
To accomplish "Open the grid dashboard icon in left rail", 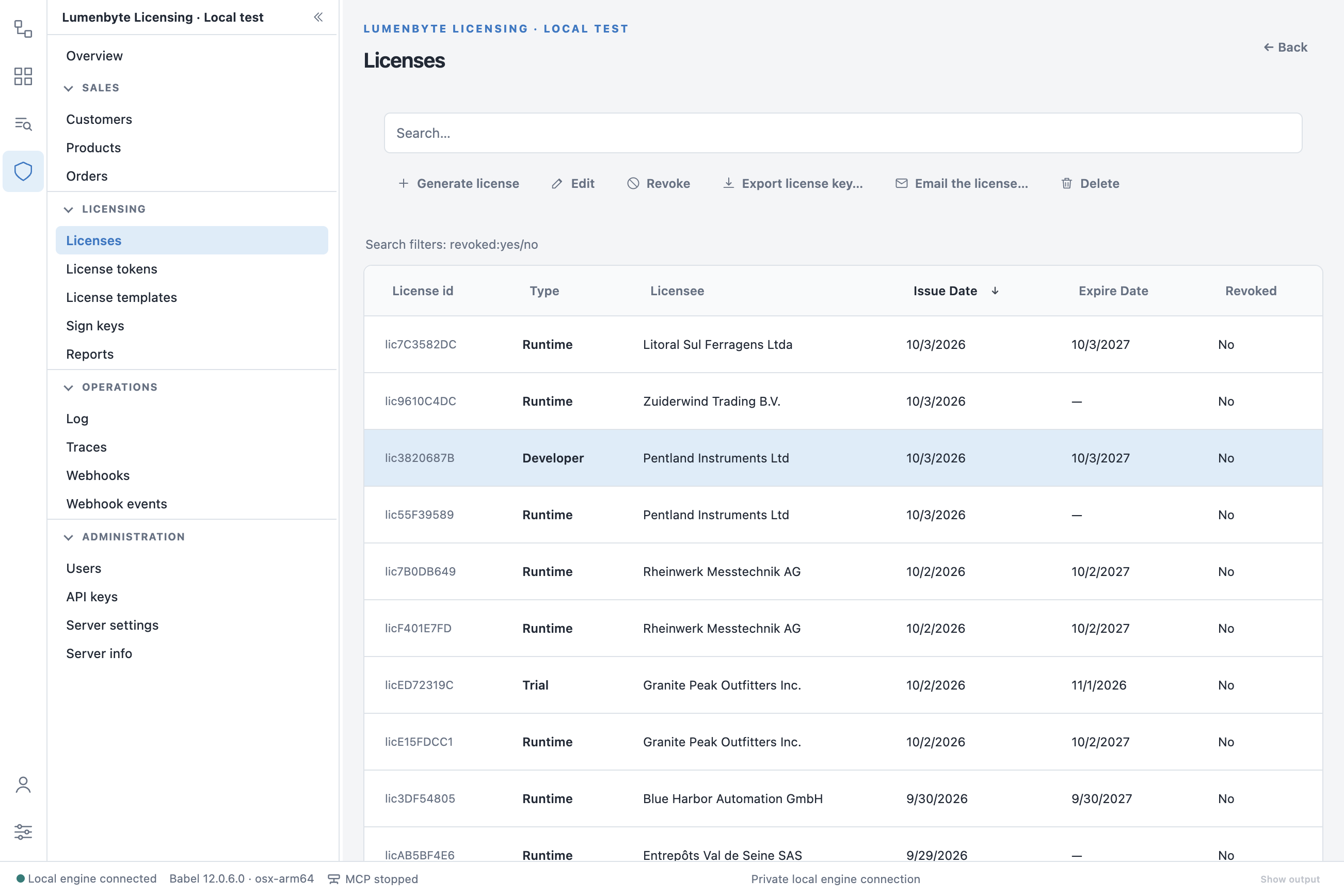I will point(23,76).
